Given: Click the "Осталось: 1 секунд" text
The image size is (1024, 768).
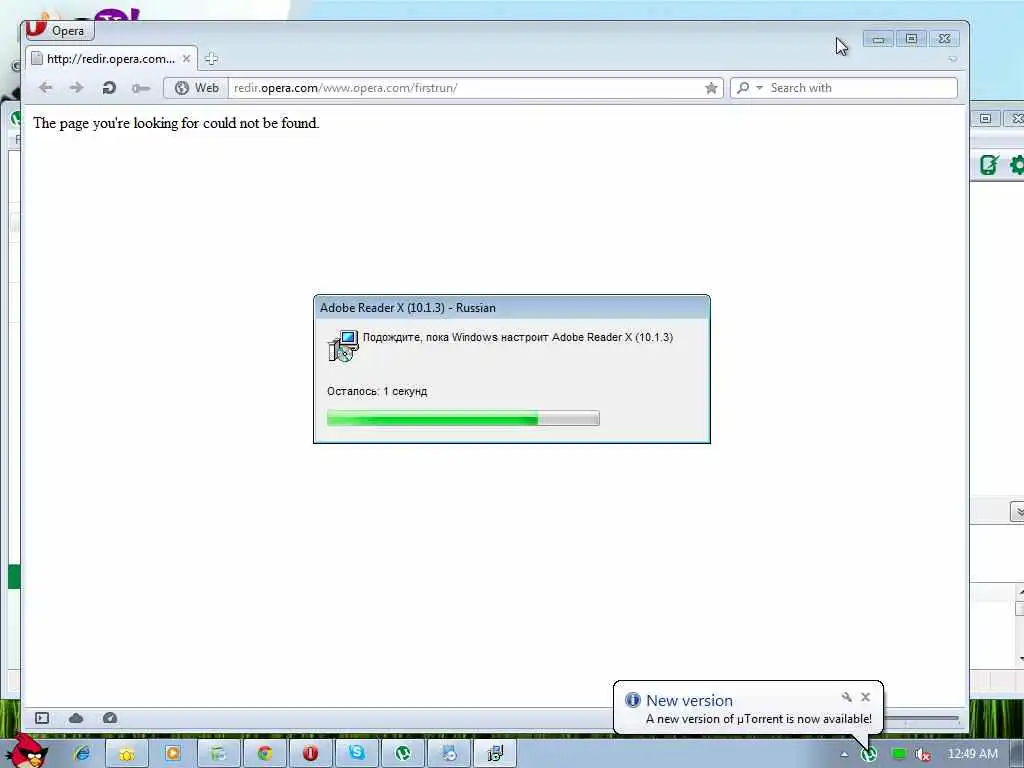Looking at the screenshot, I should (x=377, y=391).
